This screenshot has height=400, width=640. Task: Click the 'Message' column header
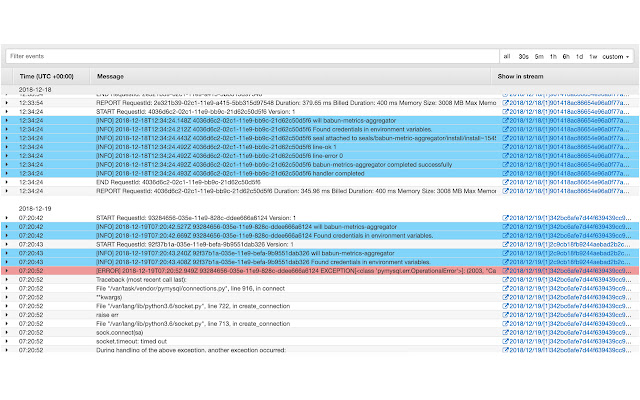click(x=110, y=76)
